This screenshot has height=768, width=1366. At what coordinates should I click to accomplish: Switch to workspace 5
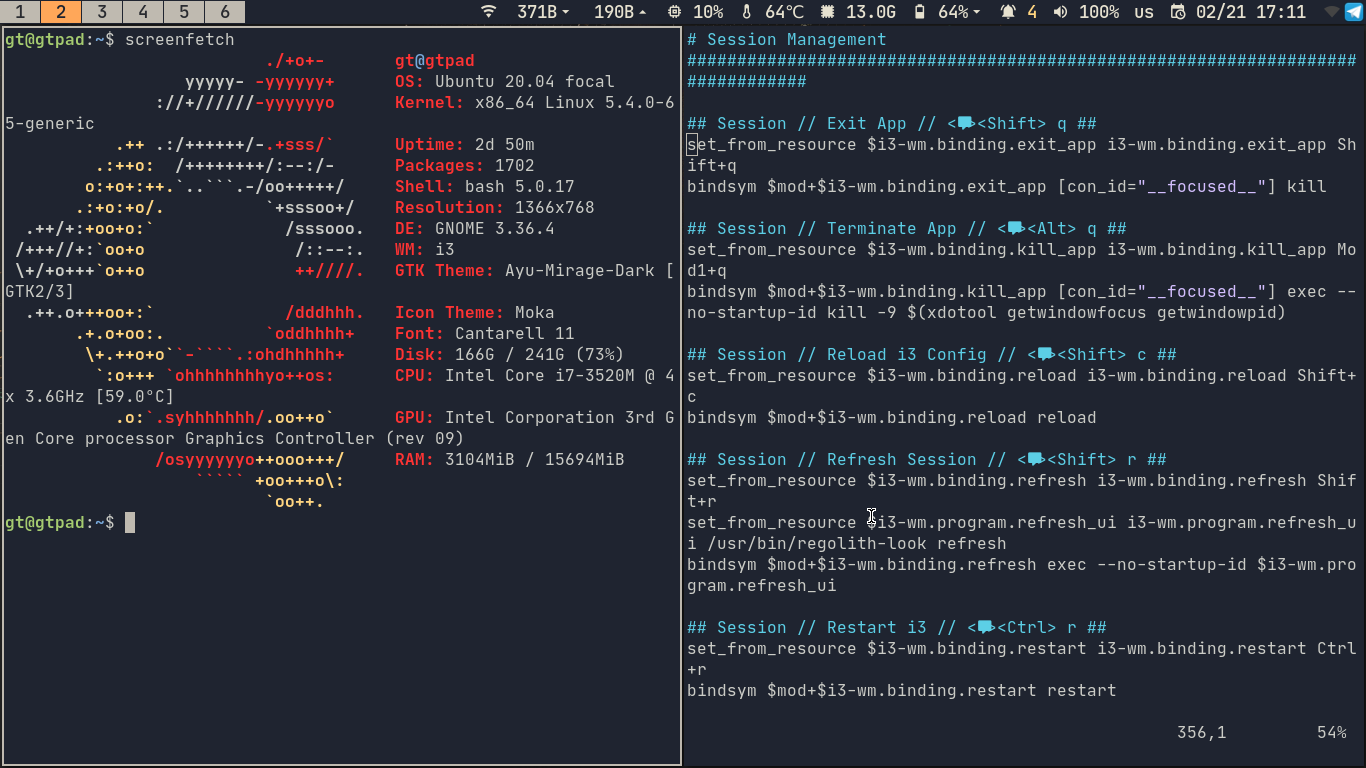tap(184, 12)
